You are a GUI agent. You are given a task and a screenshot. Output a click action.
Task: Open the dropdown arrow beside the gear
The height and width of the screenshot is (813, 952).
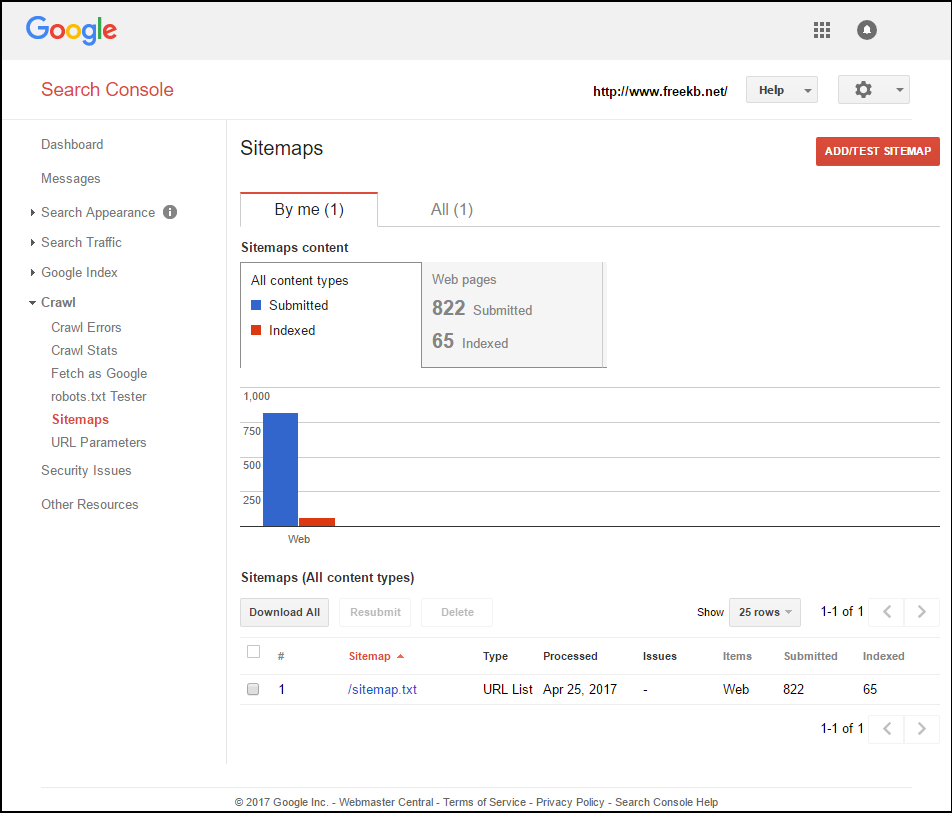tap(899, 90)
